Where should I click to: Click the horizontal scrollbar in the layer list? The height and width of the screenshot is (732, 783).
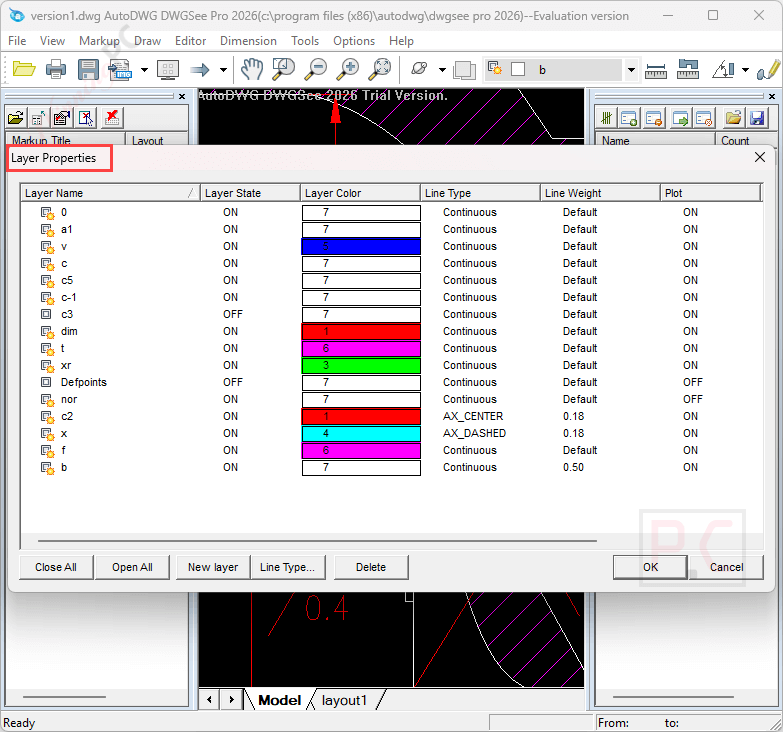click(x=317, y=540)
